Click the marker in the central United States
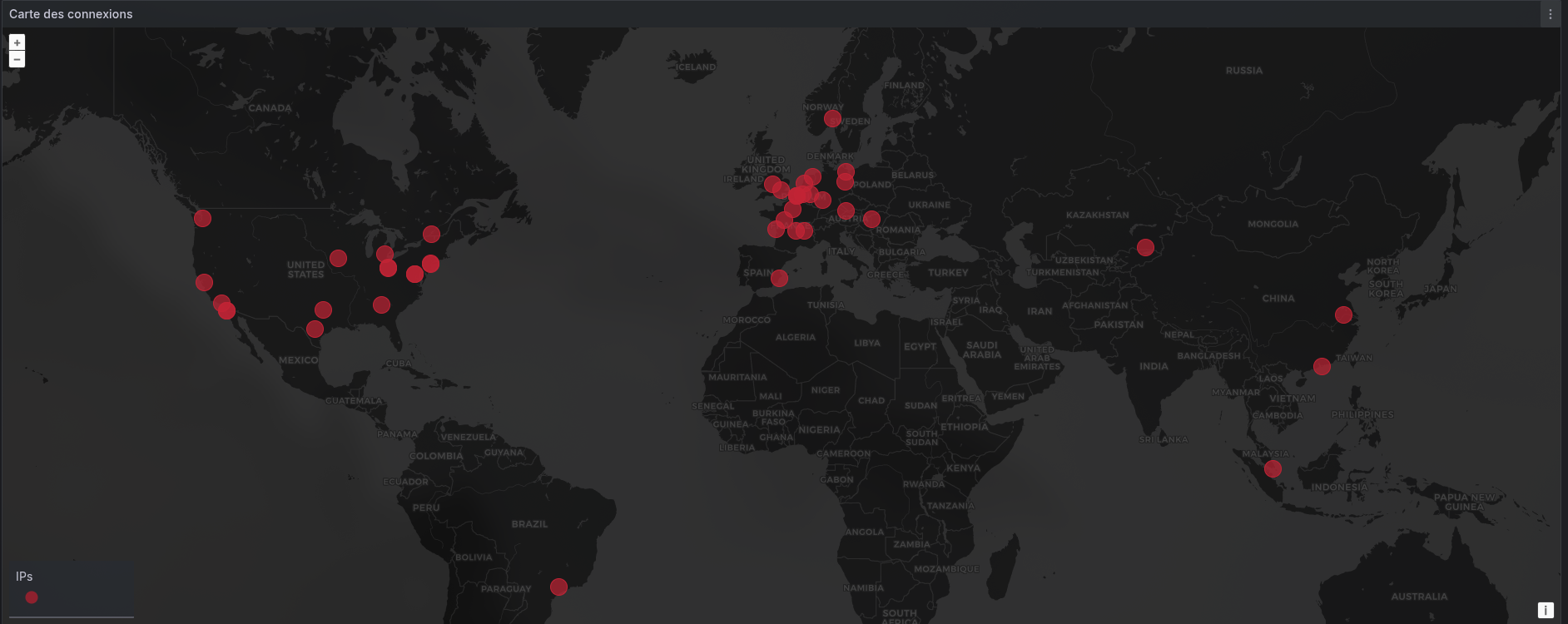The height and width of the screenshot is (624, 1568). [x=338, y=258]
